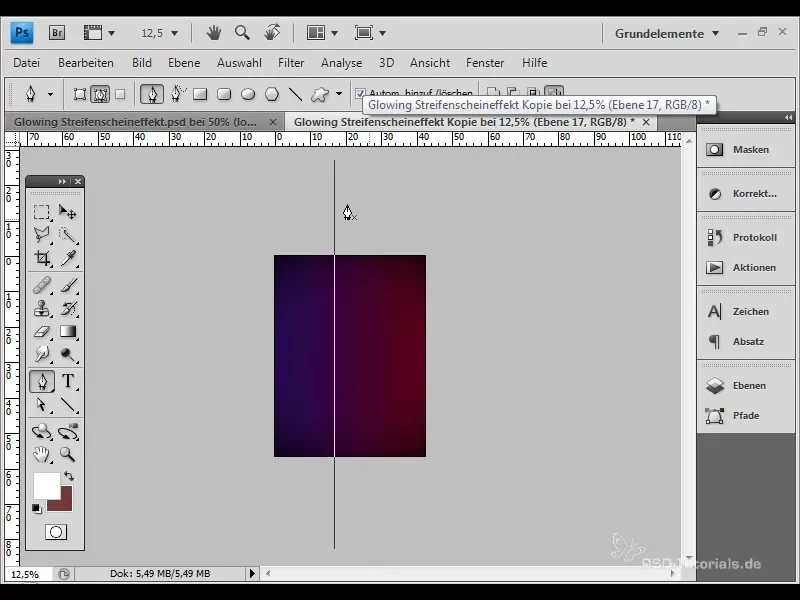Viewport: 800px width, 600px height.
Task: Select the Type tool
Action: click(x=68, y=381)
